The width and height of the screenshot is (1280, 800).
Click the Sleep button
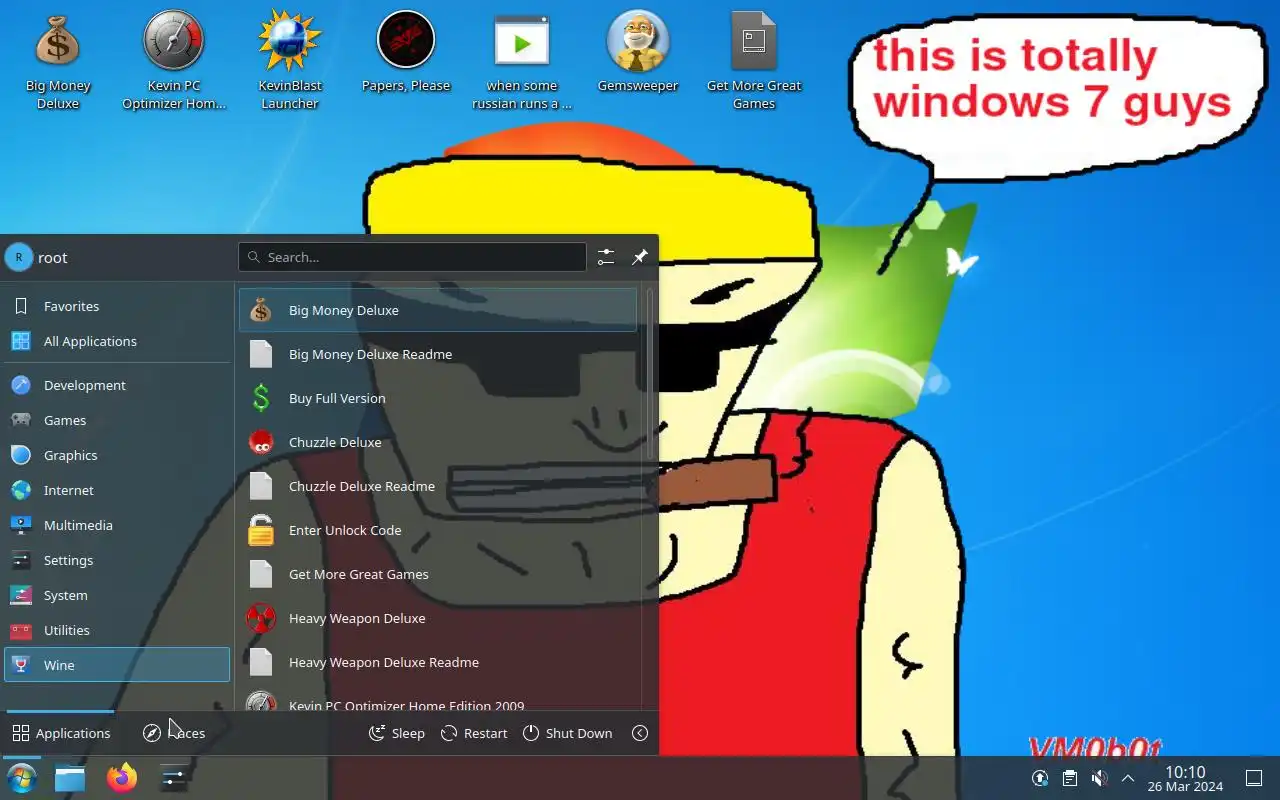point(397,733)
